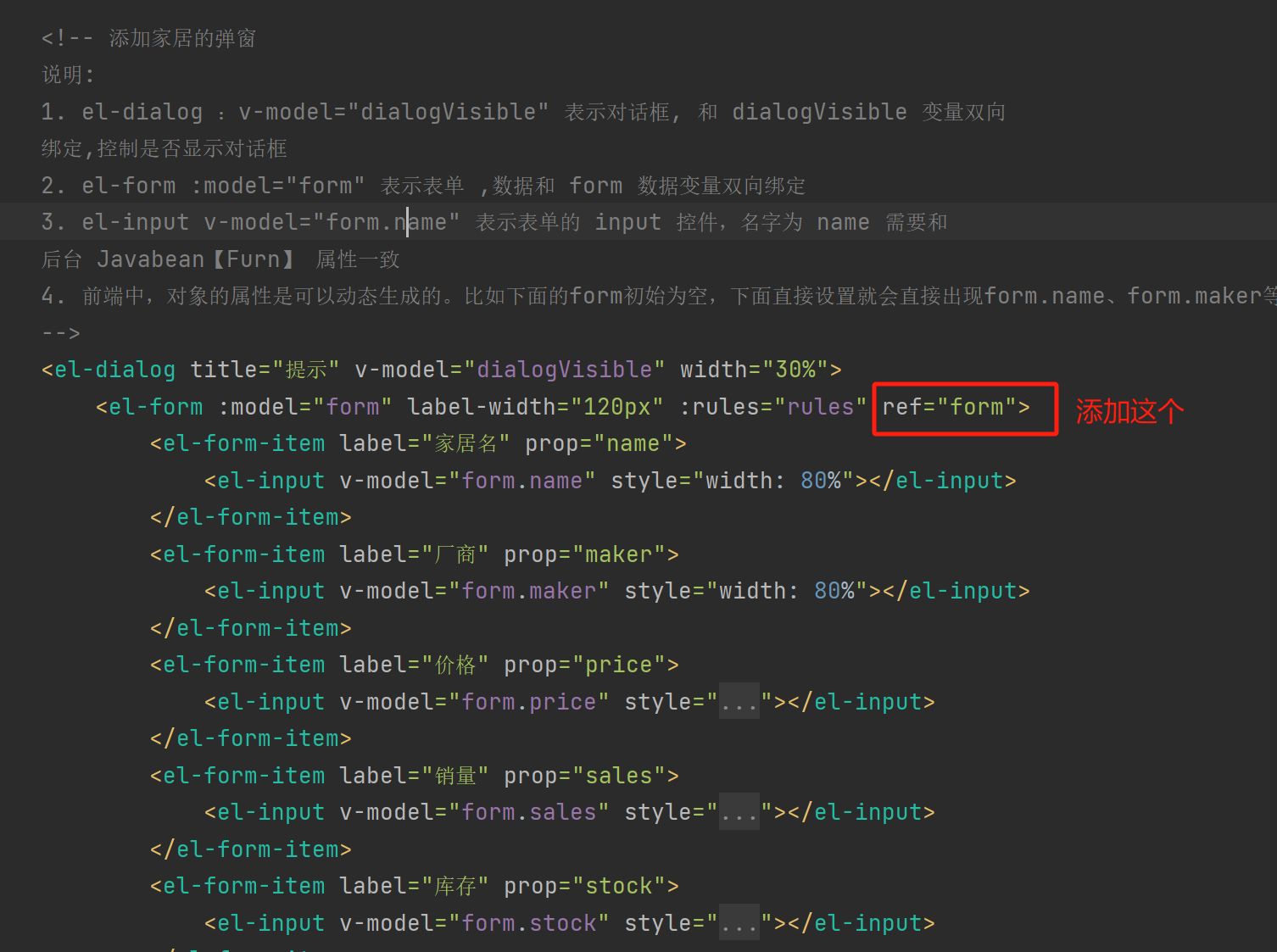Click the closing </el-input> tag on form.price line

[x=862, y=702]
